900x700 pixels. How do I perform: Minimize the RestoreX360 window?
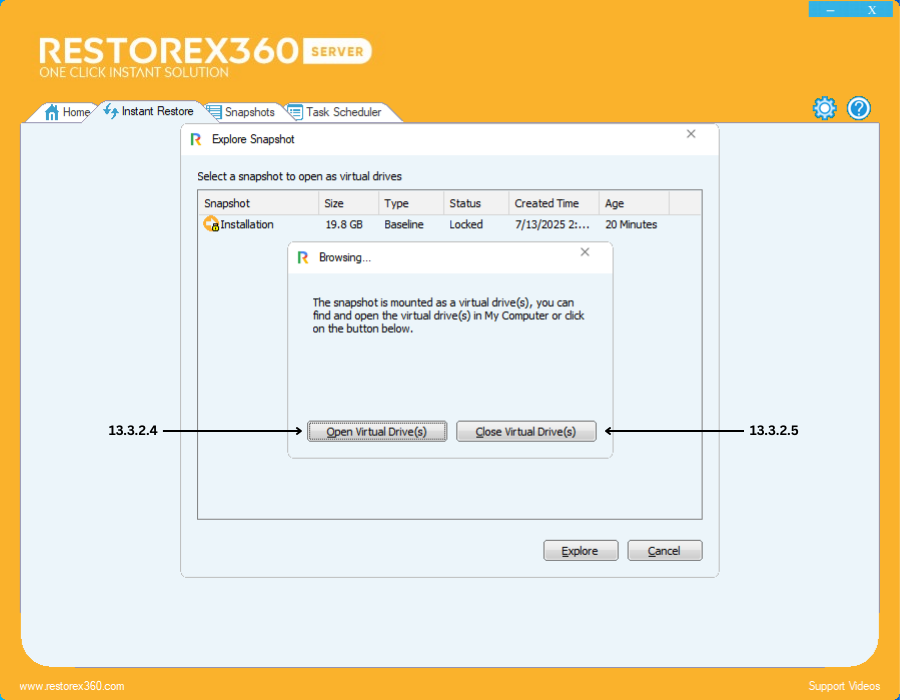830,10
